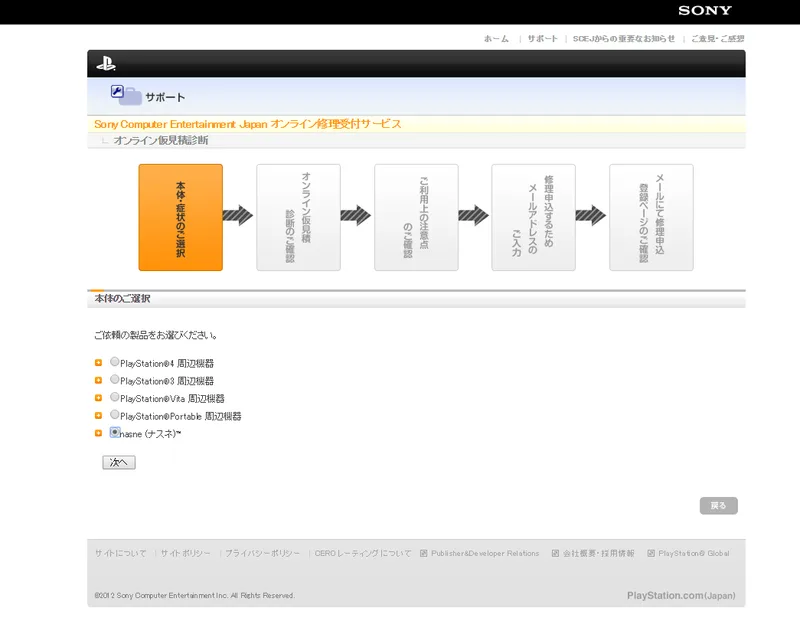
Task: Click the orange plus icon beside PlayStation 4
Action: coord(98,363)
